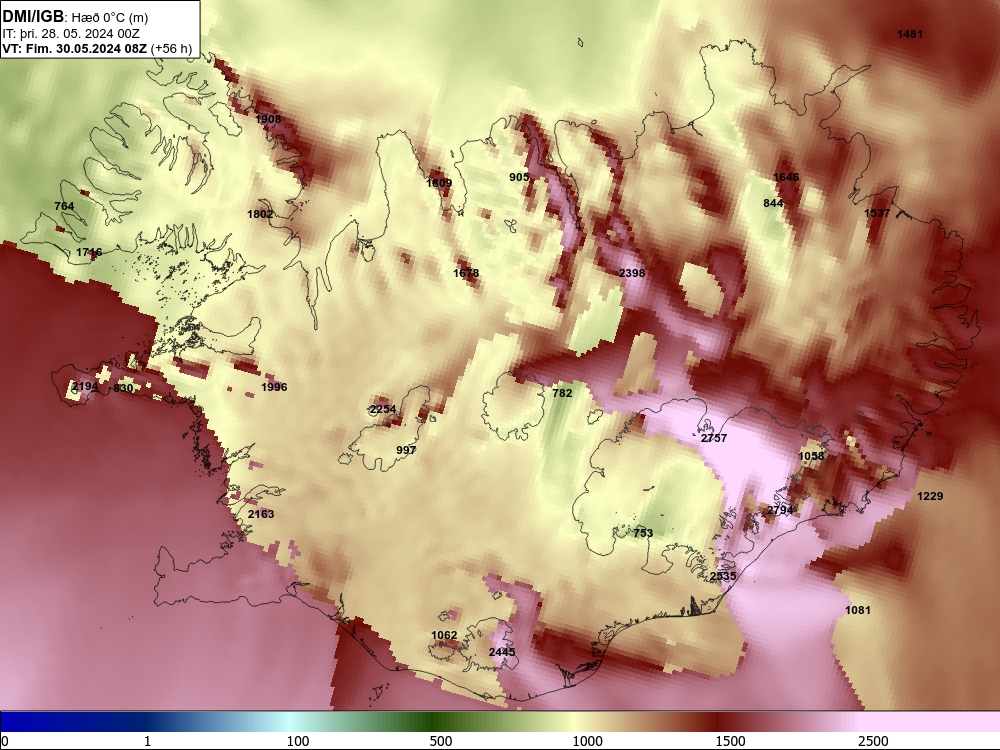
Task: Select the IT: þri. 28. 05. 2024 00Z line
Action: pos(71,34)
